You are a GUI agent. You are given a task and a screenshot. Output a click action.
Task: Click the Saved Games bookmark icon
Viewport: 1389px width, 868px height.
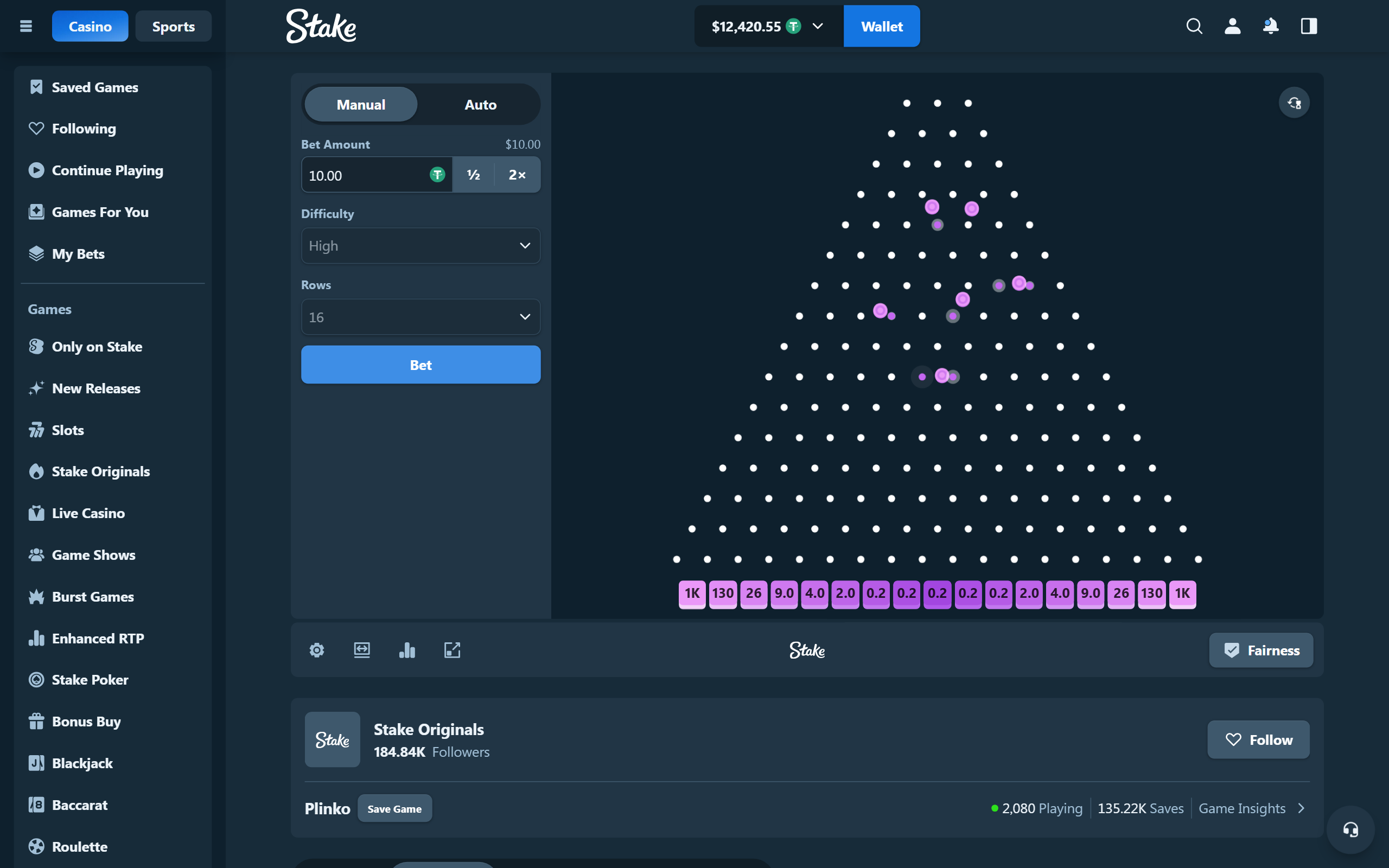coord(36,87)
